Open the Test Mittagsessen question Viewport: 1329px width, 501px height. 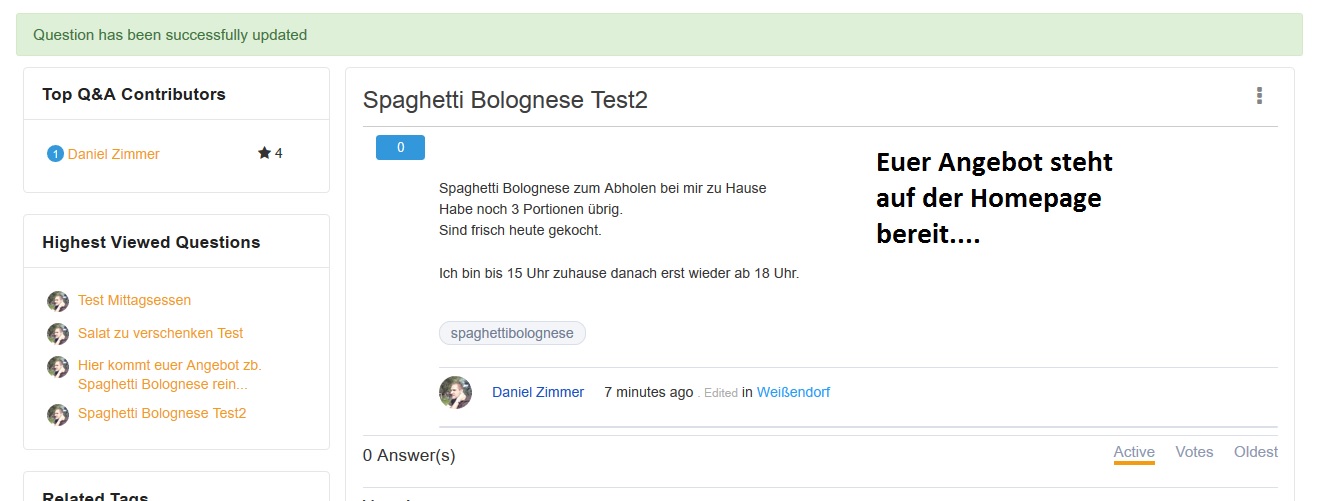pos(134,300)
